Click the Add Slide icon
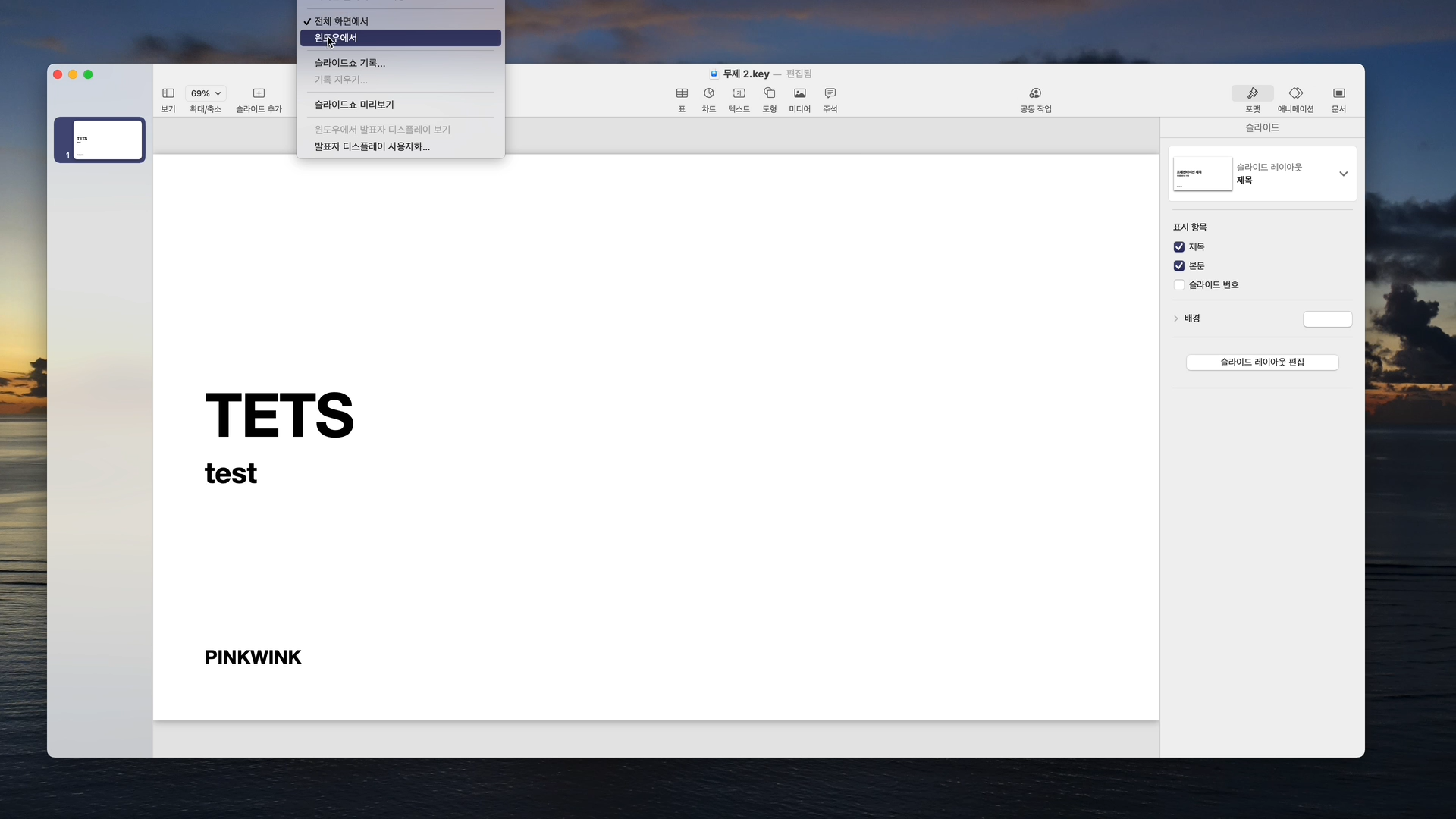The image size is (1456, 819). click(x=259, y=93)
